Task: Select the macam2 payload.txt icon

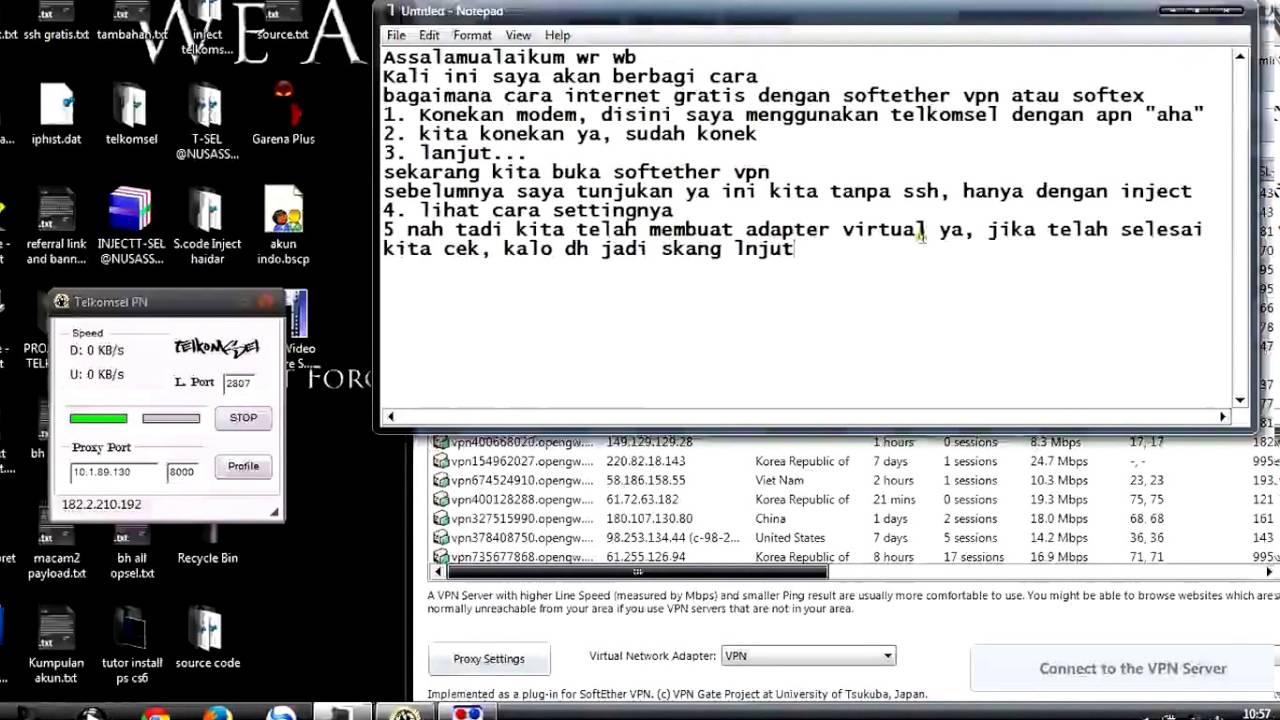Action: (x=56, y=554)
